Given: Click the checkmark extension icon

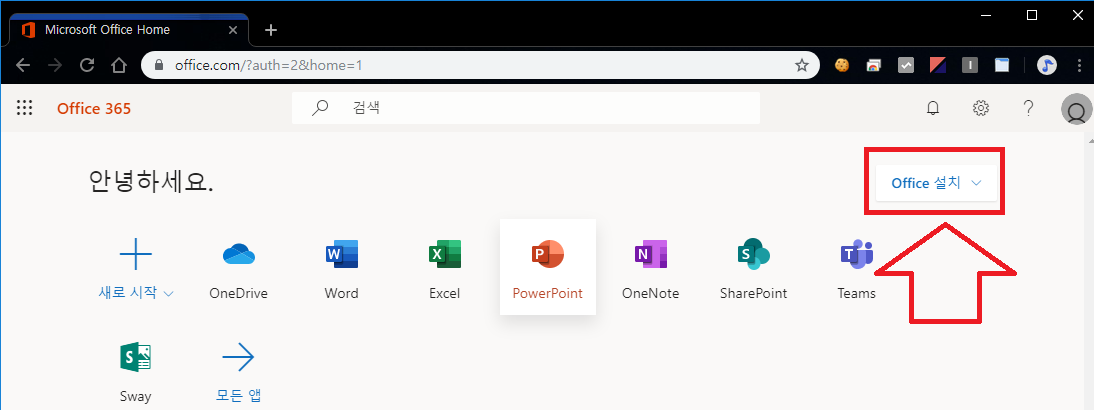Looking at the screenshot, I should 906,66.
